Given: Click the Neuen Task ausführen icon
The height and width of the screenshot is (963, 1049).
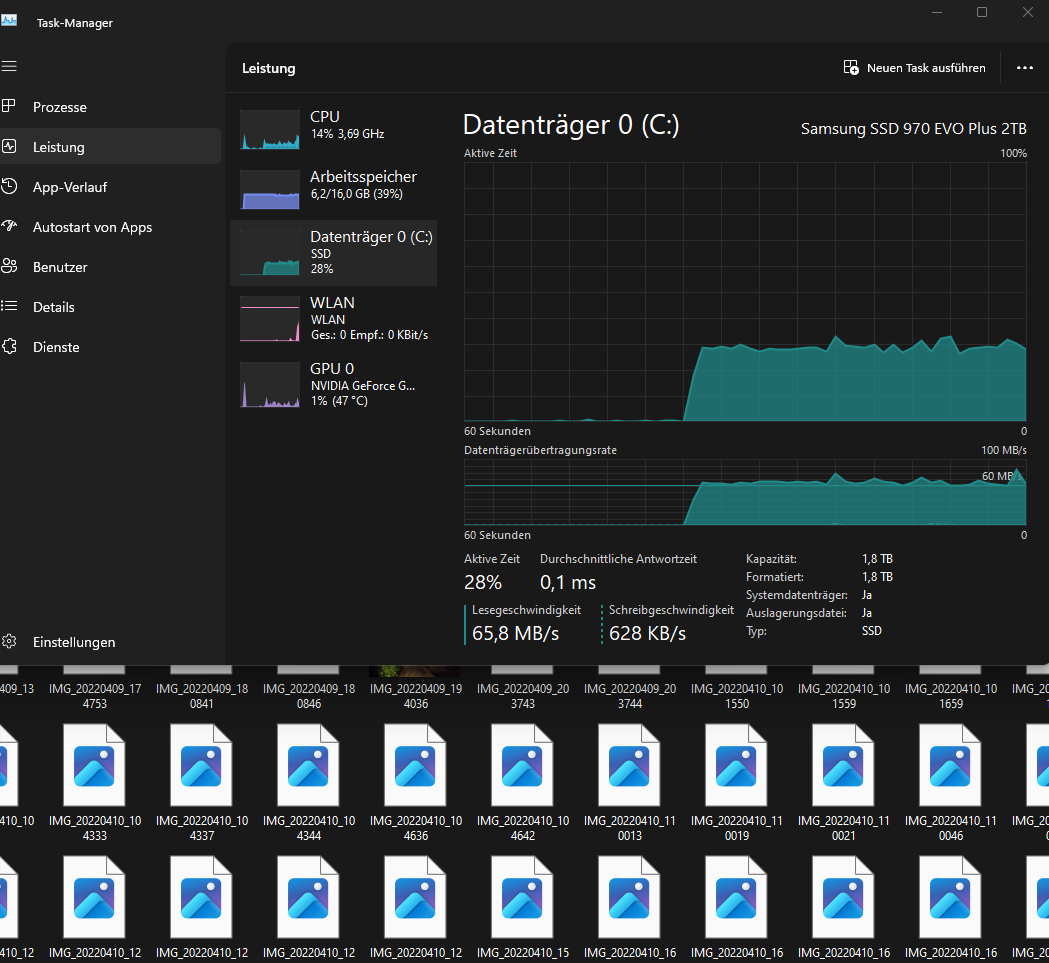Looking at the screenshot, I should (x=851, y=68).
